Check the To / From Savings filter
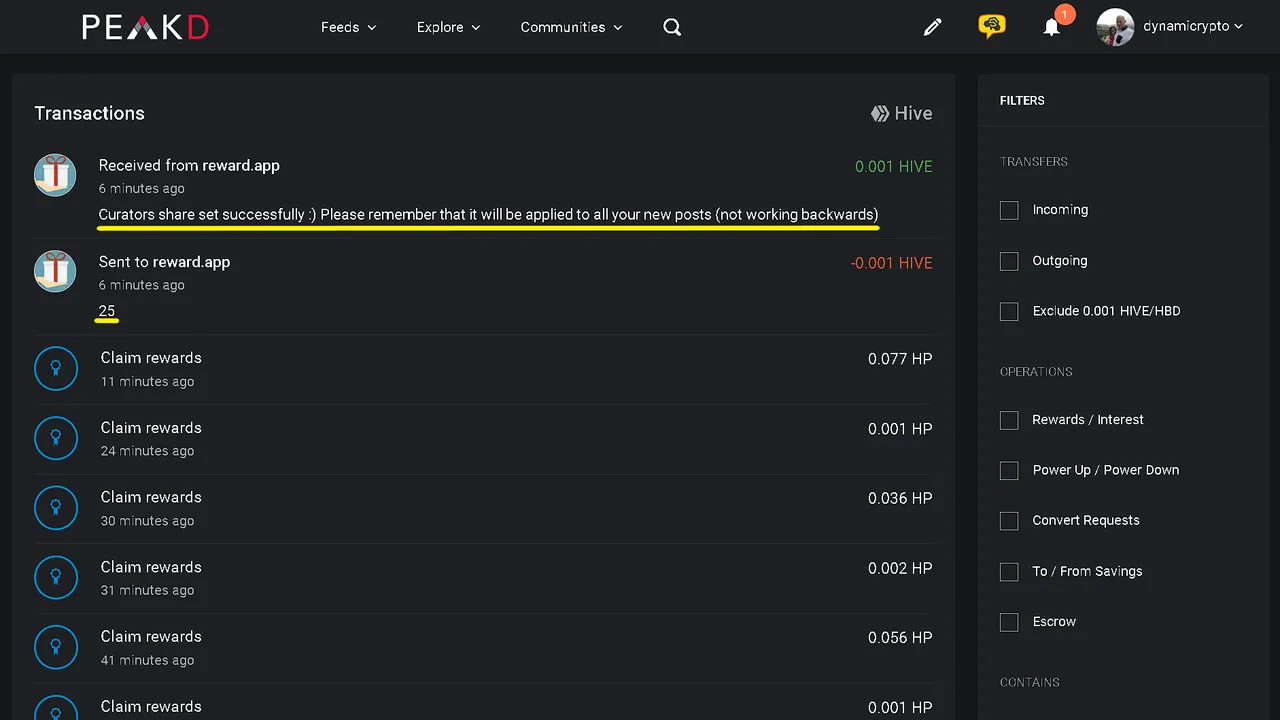This screenshot has height=720, width=1280. pos(1009,571)
